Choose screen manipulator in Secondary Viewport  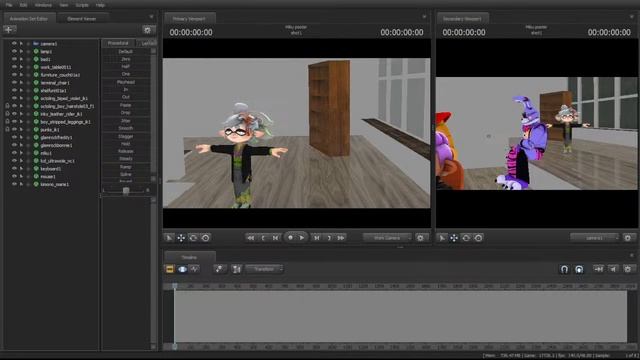tap(478, 238)
